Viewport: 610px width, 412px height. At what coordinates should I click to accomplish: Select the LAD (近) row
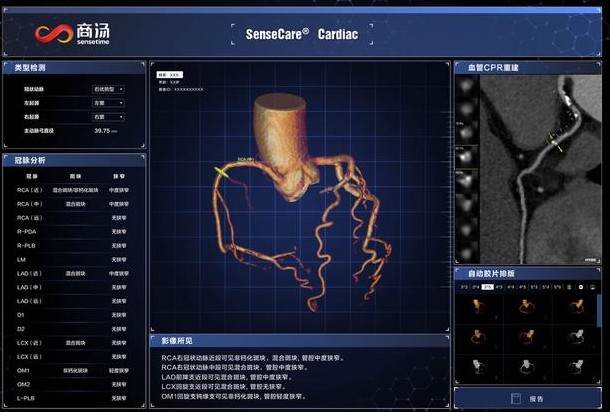point(74,273)
